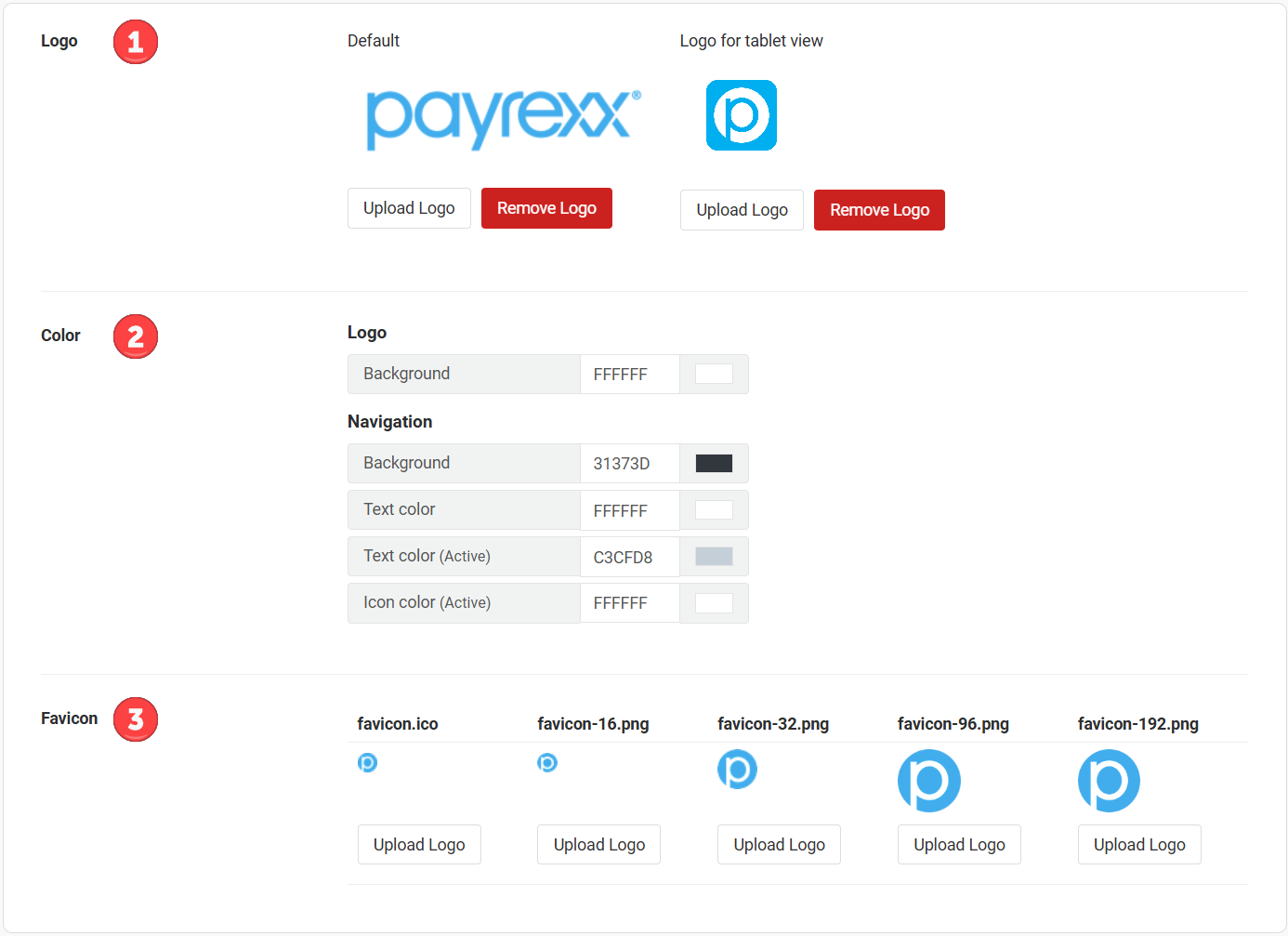Click the 'Favicon' section title
The image size is (1288, 936).
point(69,718)
